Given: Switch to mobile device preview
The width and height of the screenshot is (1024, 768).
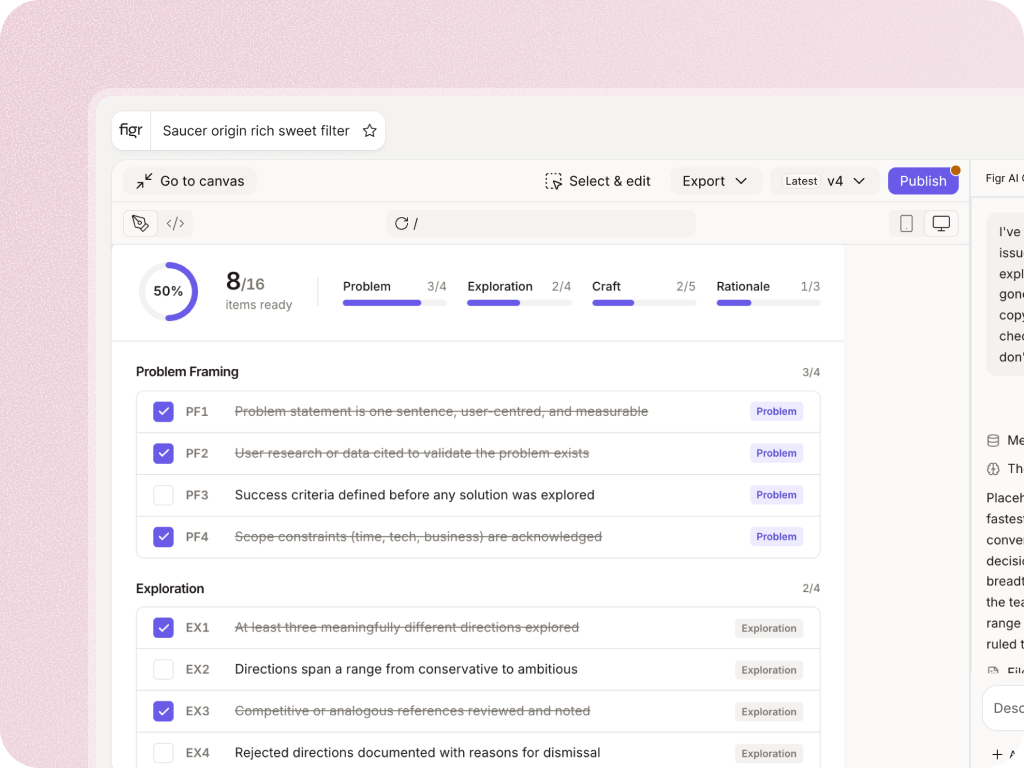Looking at the screenshot, I should coord(906,223).
